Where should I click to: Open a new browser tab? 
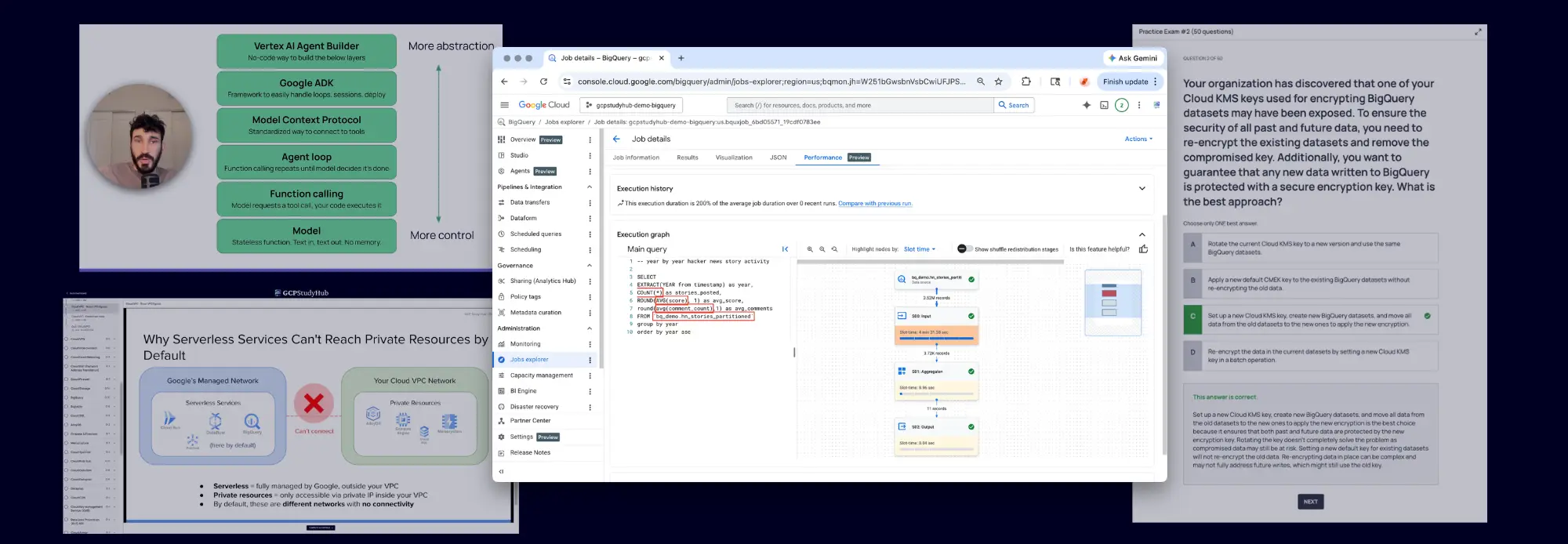coord(681,58)
